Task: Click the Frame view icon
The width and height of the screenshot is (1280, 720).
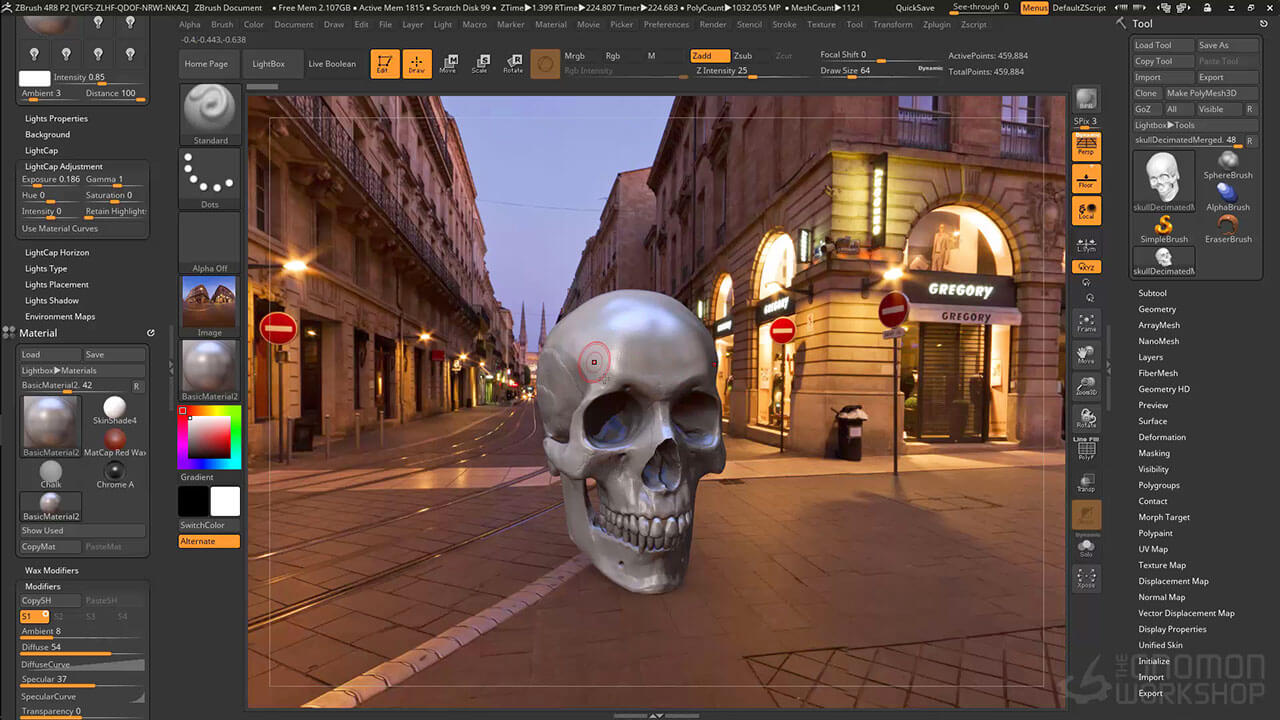Action: 1086,322
